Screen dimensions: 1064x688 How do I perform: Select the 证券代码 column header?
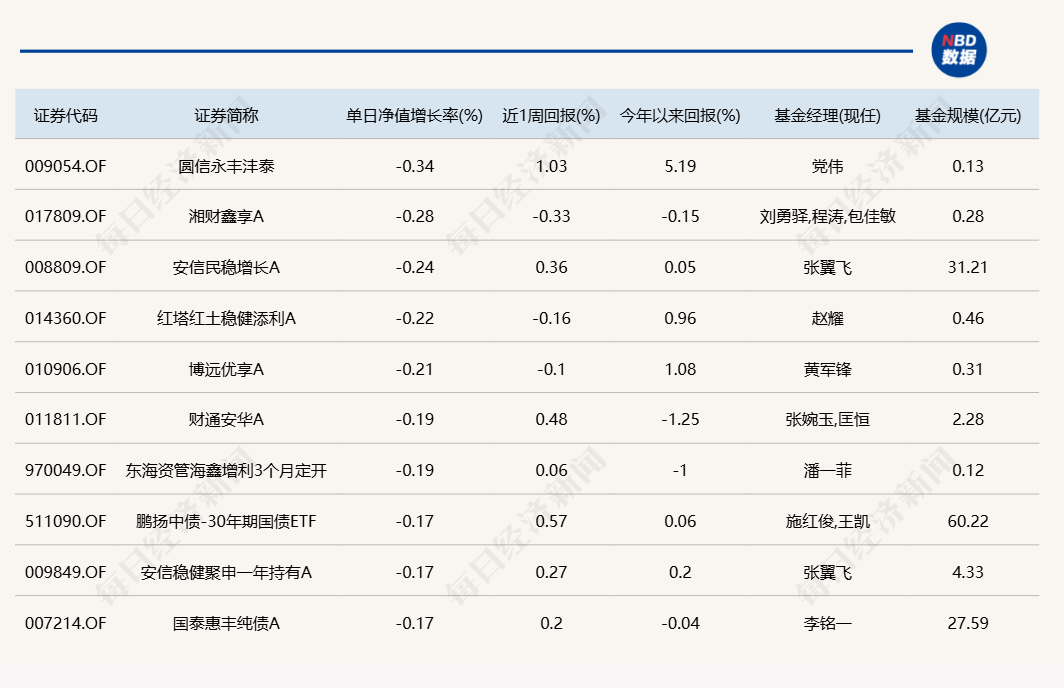pos(66,115)
